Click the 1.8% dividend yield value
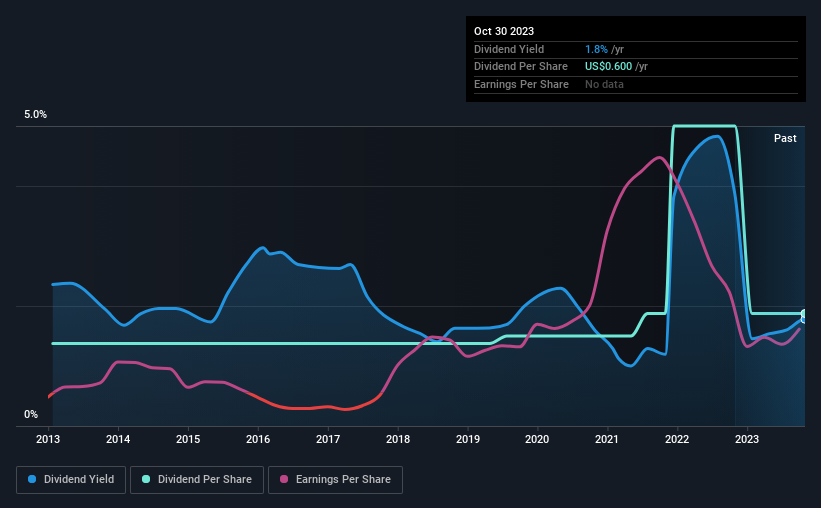Image resolution: width=821 pixels, height=508 pixels. [x=596, y=49]
